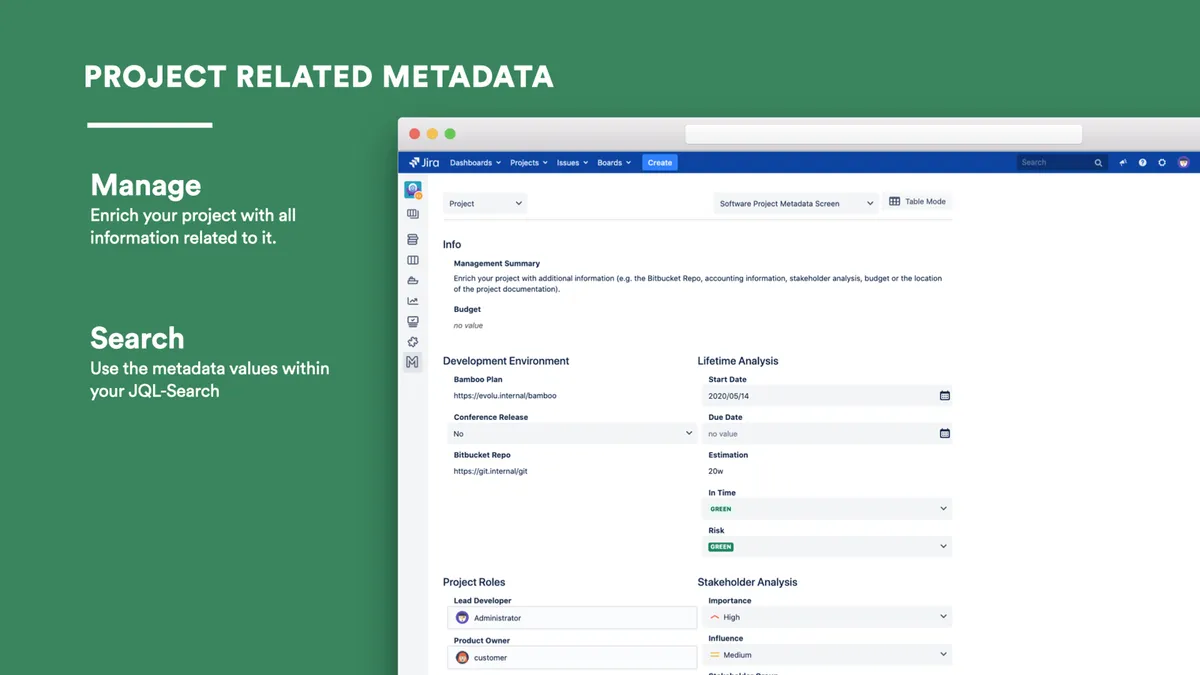The image size is (1200, 675).
Task: Click the Project Roles section heading
Action: click(474, 582)
